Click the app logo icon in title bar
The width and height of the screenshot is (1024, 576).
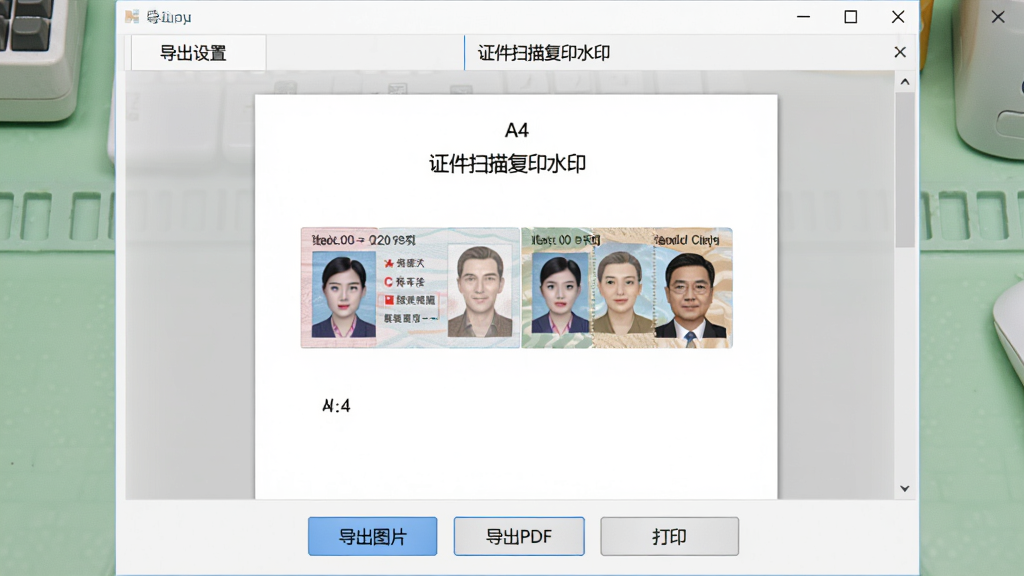[132, 16]
